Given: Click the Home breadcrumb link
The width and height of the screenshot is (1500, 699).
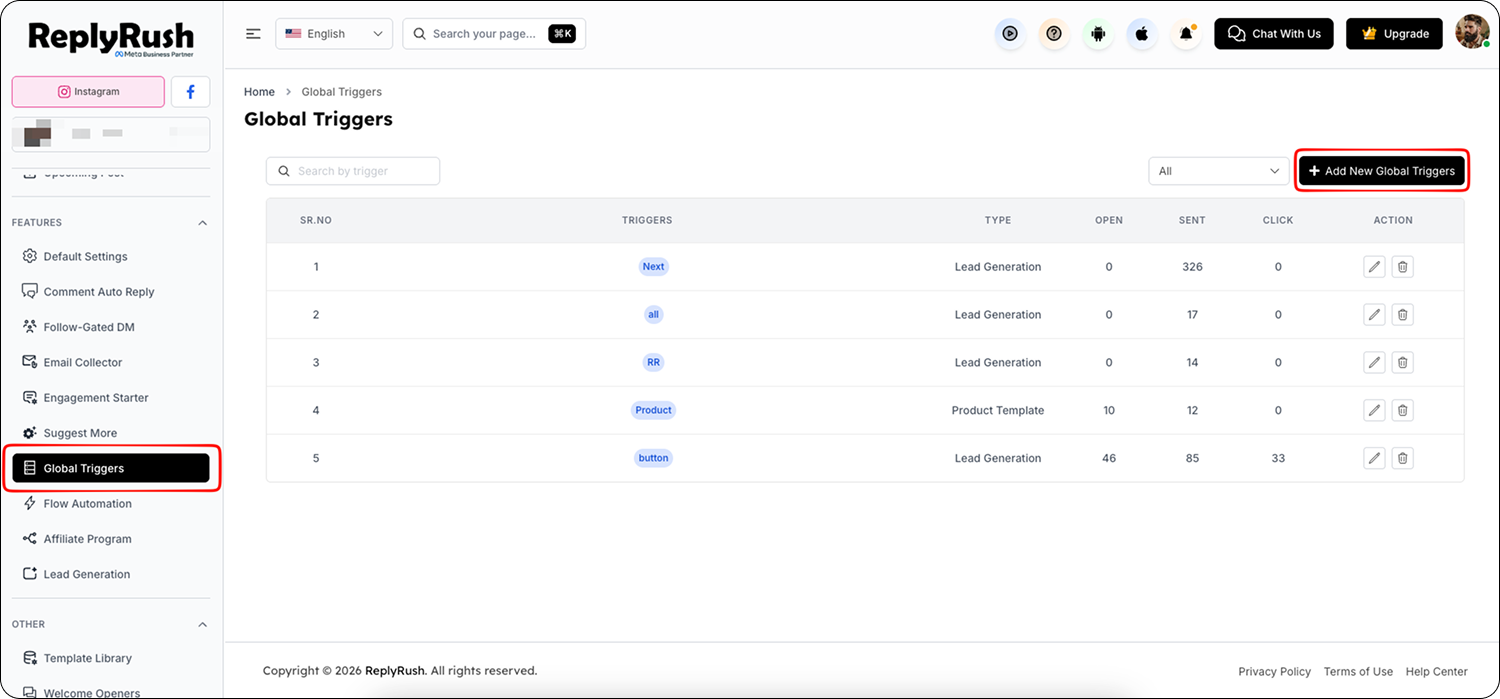Looking at the screenshot, I should pos(259,92).
